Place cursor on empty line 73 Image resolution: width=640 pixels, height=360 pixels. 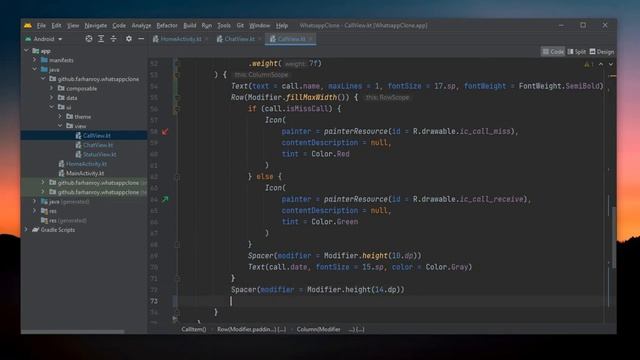(392, 301)
